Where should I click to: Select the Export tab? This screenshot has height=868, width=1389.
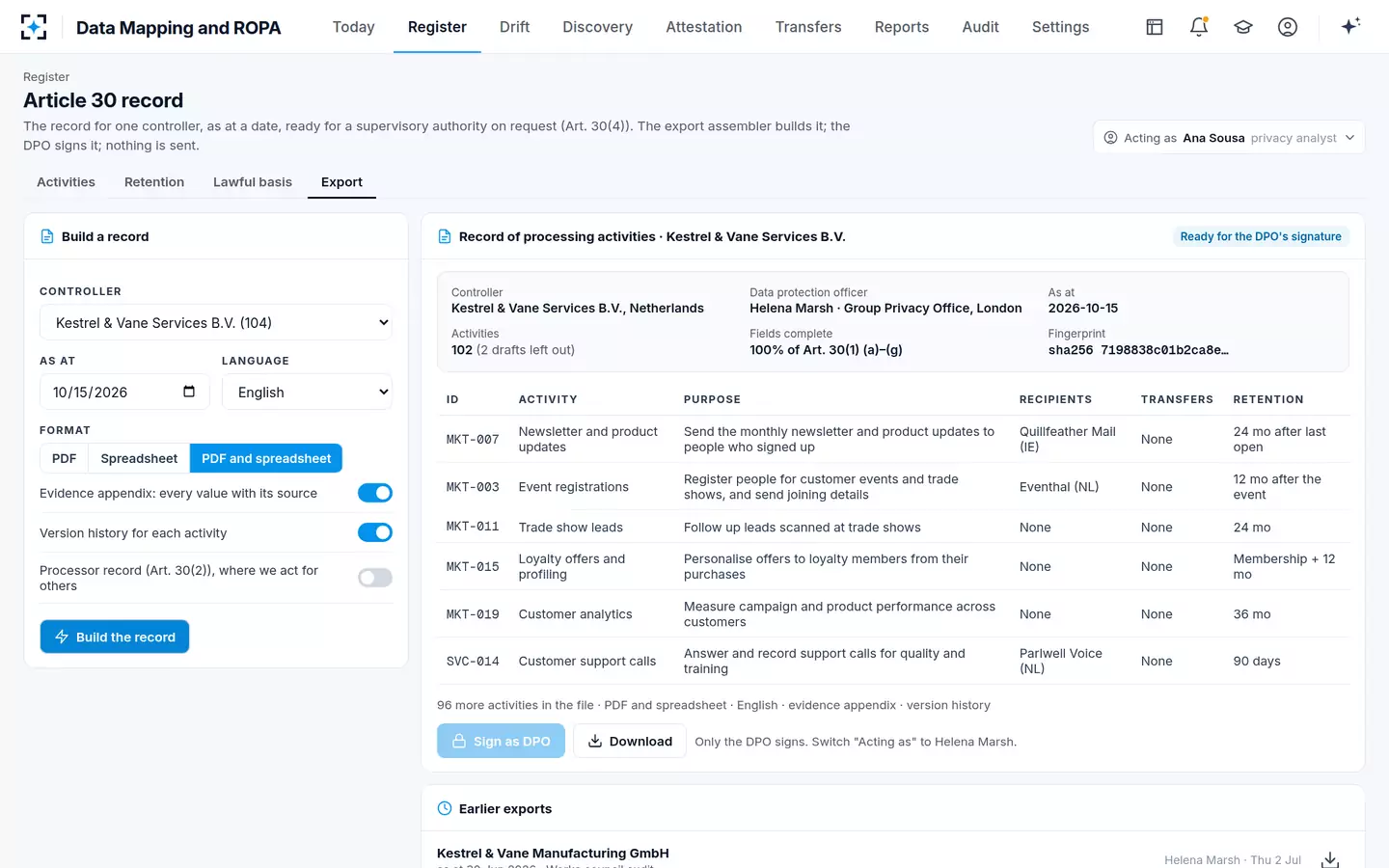pyautogui.click(x=341, y=182)
